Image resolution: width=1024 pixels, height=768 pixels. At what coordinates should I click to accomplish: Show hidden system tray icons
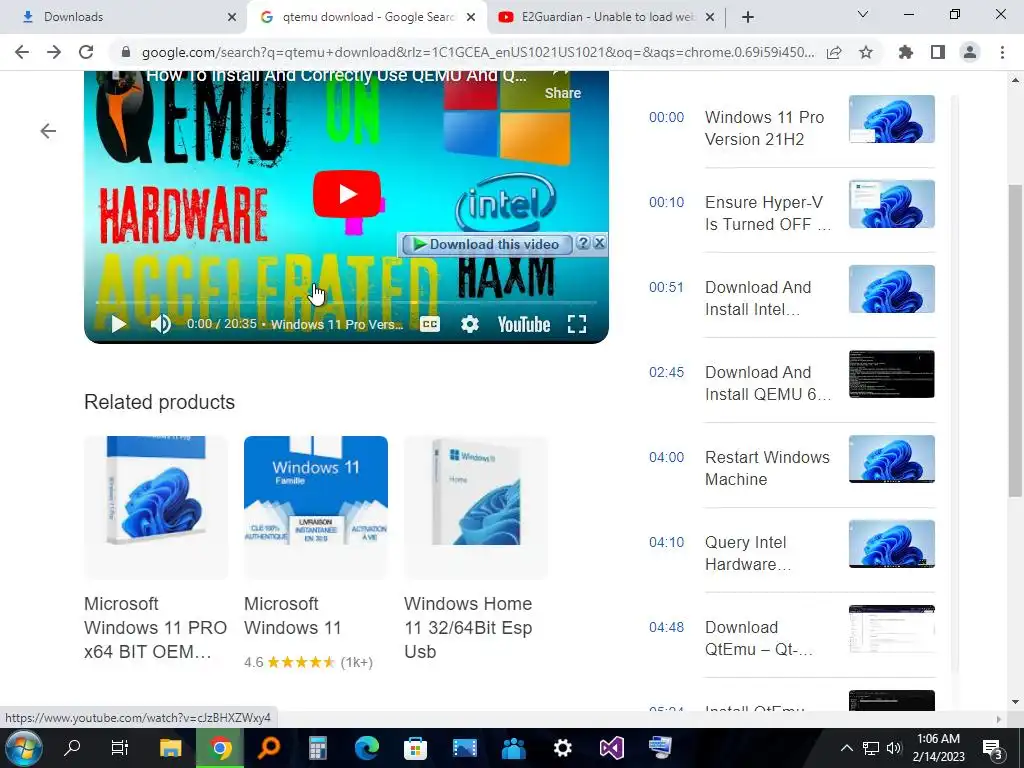(846, 748)
